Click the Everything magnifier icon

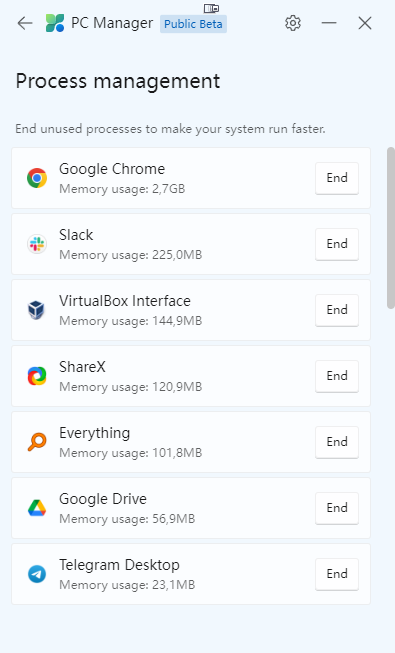pos(37,442)
